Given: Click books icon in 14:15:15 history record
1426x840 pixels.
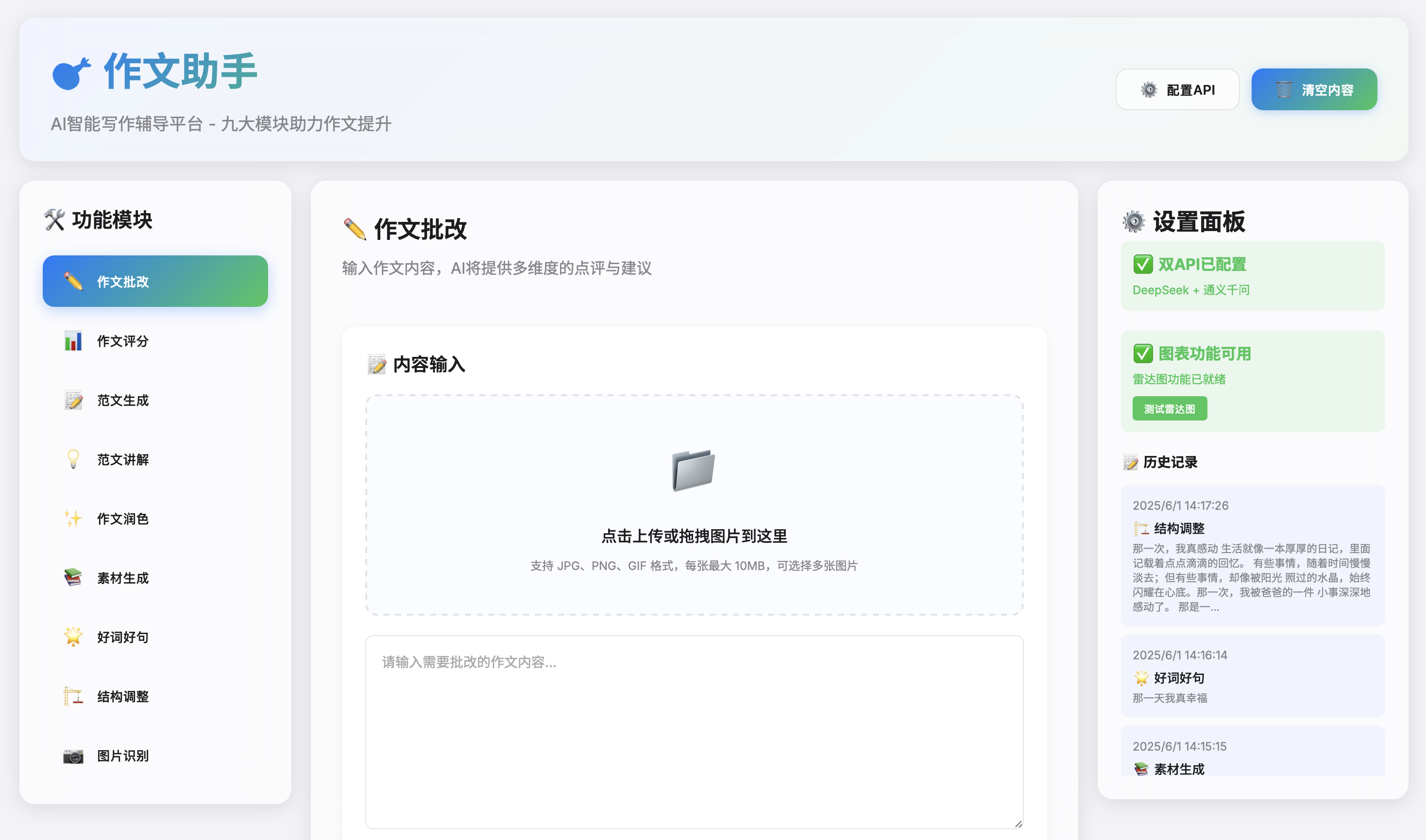Looking at the screenshot, I should 1141,769.
